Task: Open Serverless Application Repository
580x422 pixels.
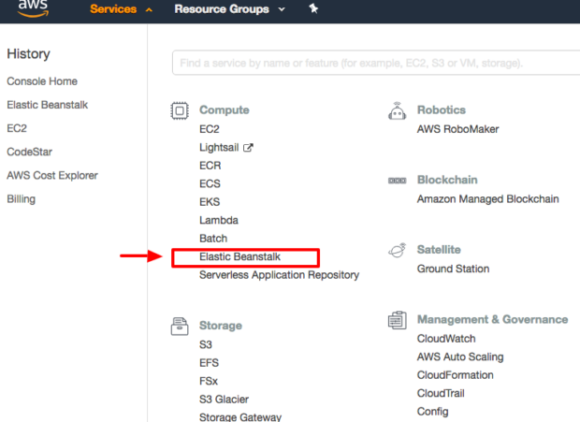Action: [x=279, y=275]
